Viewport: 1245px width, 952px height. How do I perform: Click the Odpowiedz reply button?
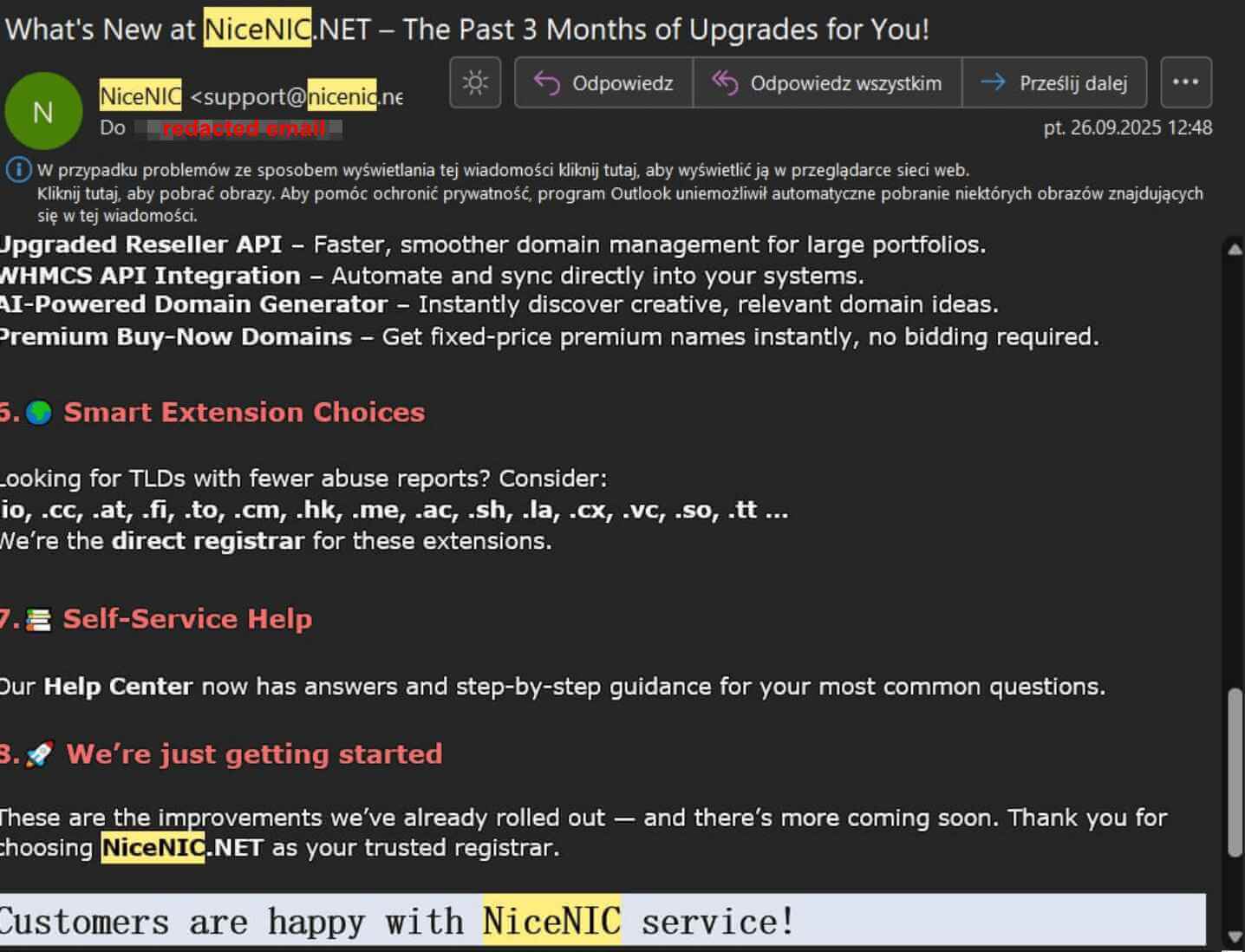(604, 83)
